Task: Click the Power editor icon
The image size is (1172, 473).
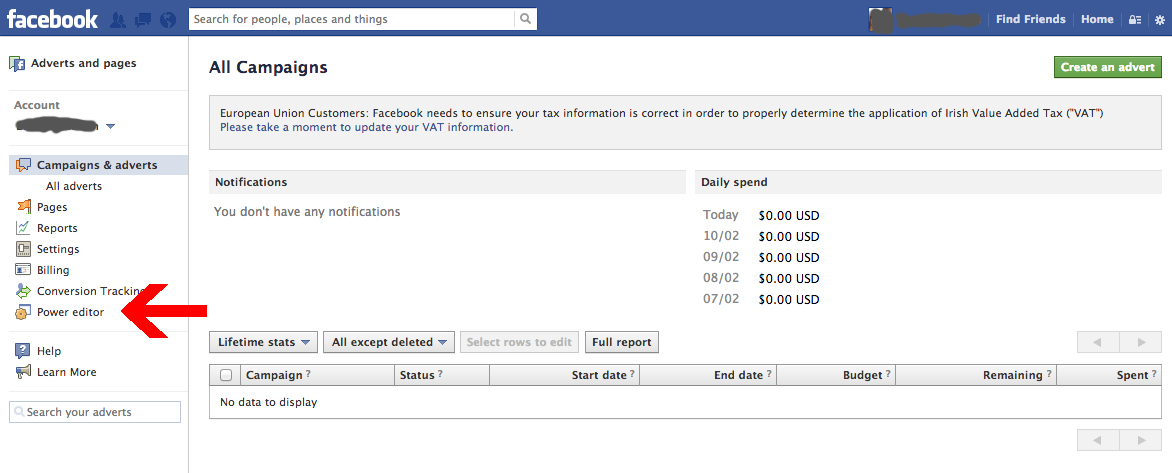Action: point(24,312)
